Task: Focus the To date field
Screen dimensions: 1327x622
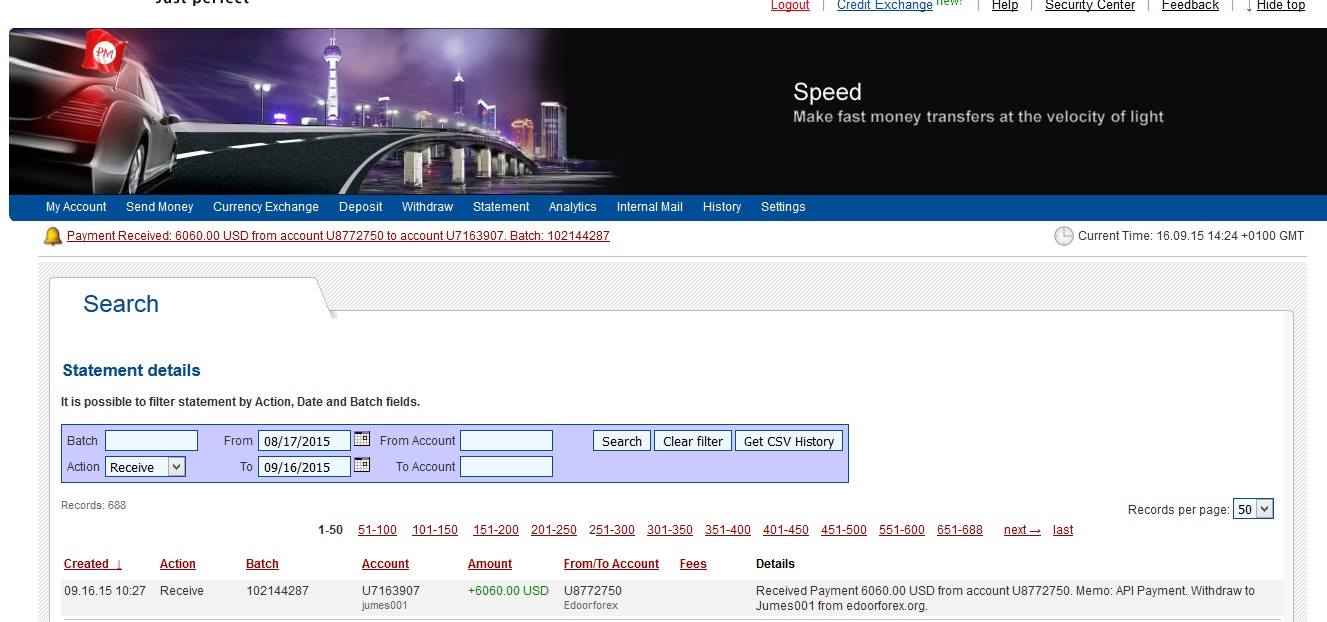Action: (304, 467)
